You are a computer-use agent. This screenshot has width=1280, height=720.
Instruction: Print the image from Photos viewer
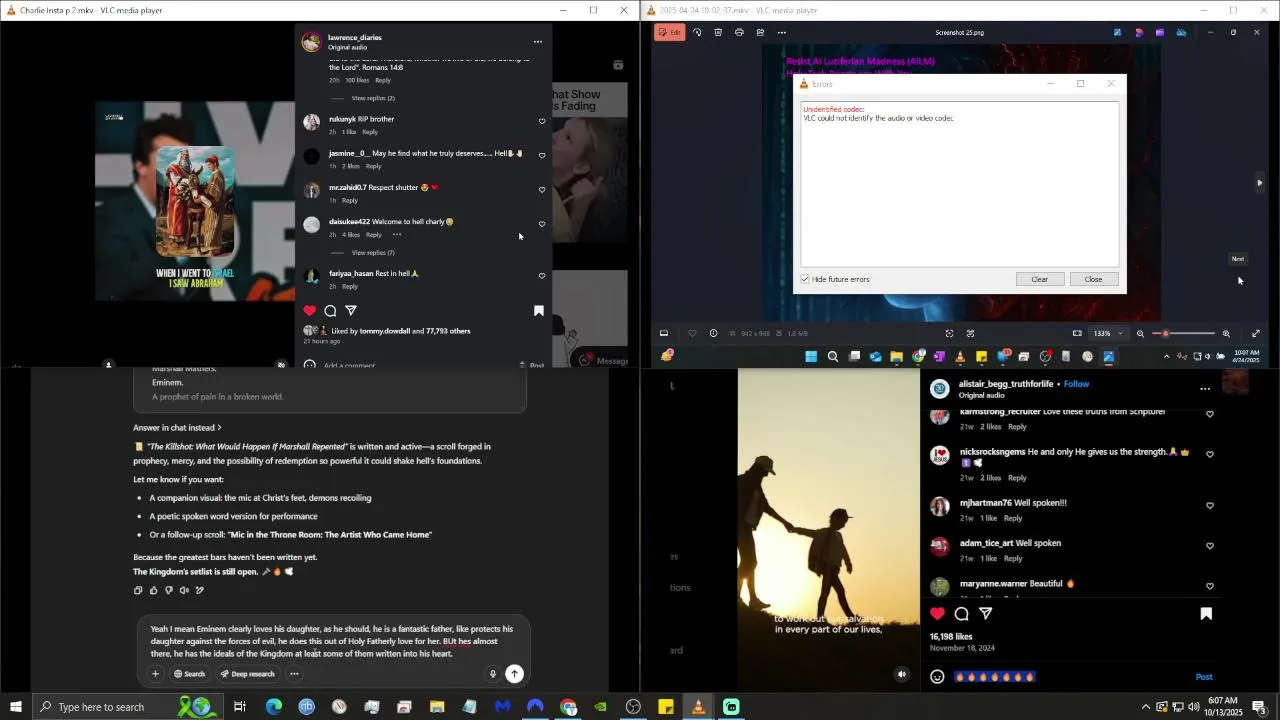click(739, 32)
